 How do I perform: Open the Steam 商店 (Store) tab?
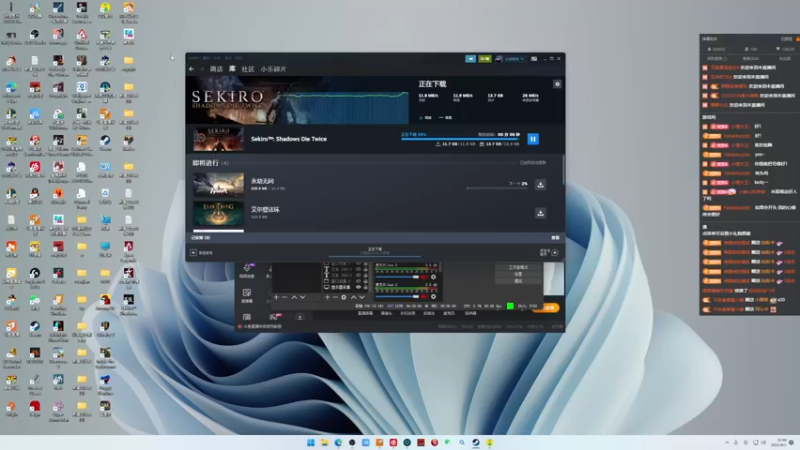(x=216, y=69)
